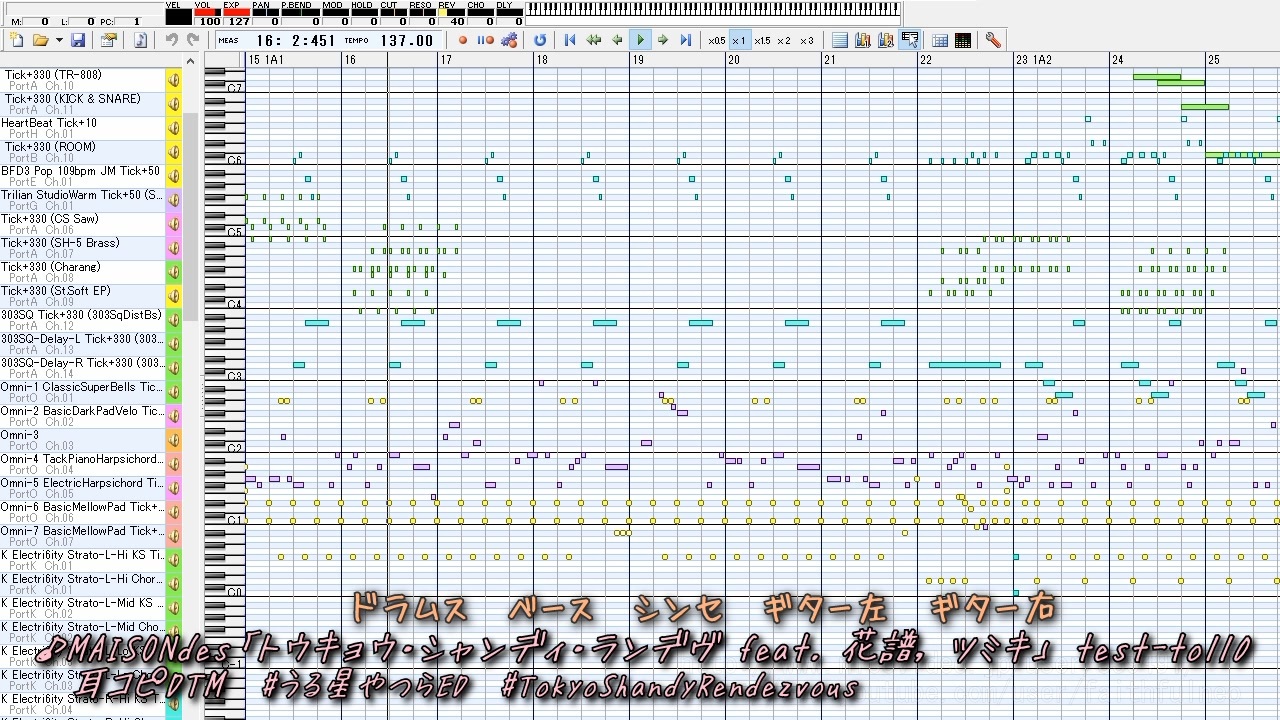
Task: Jump to the song start
Action: pyautogui.click(x=570, y=40)
